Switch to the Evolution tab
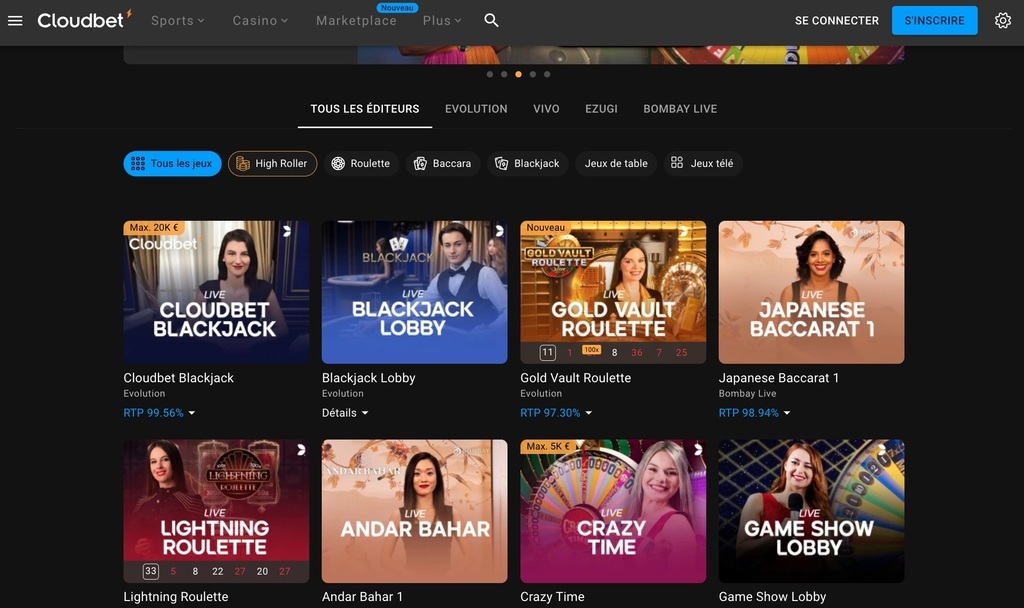 (476, 108)
